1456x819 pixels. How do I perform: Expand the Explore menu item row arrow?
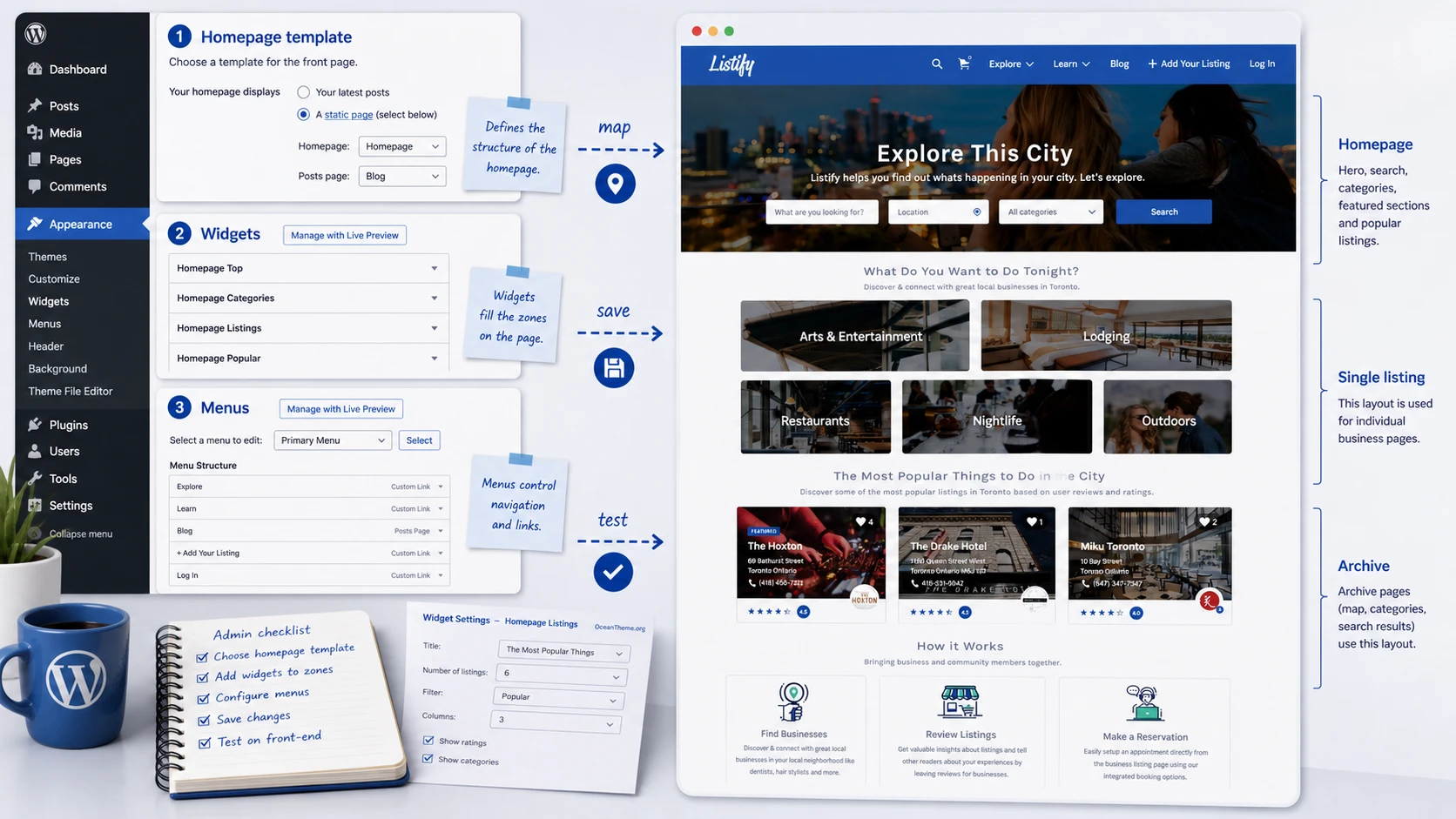441,487
